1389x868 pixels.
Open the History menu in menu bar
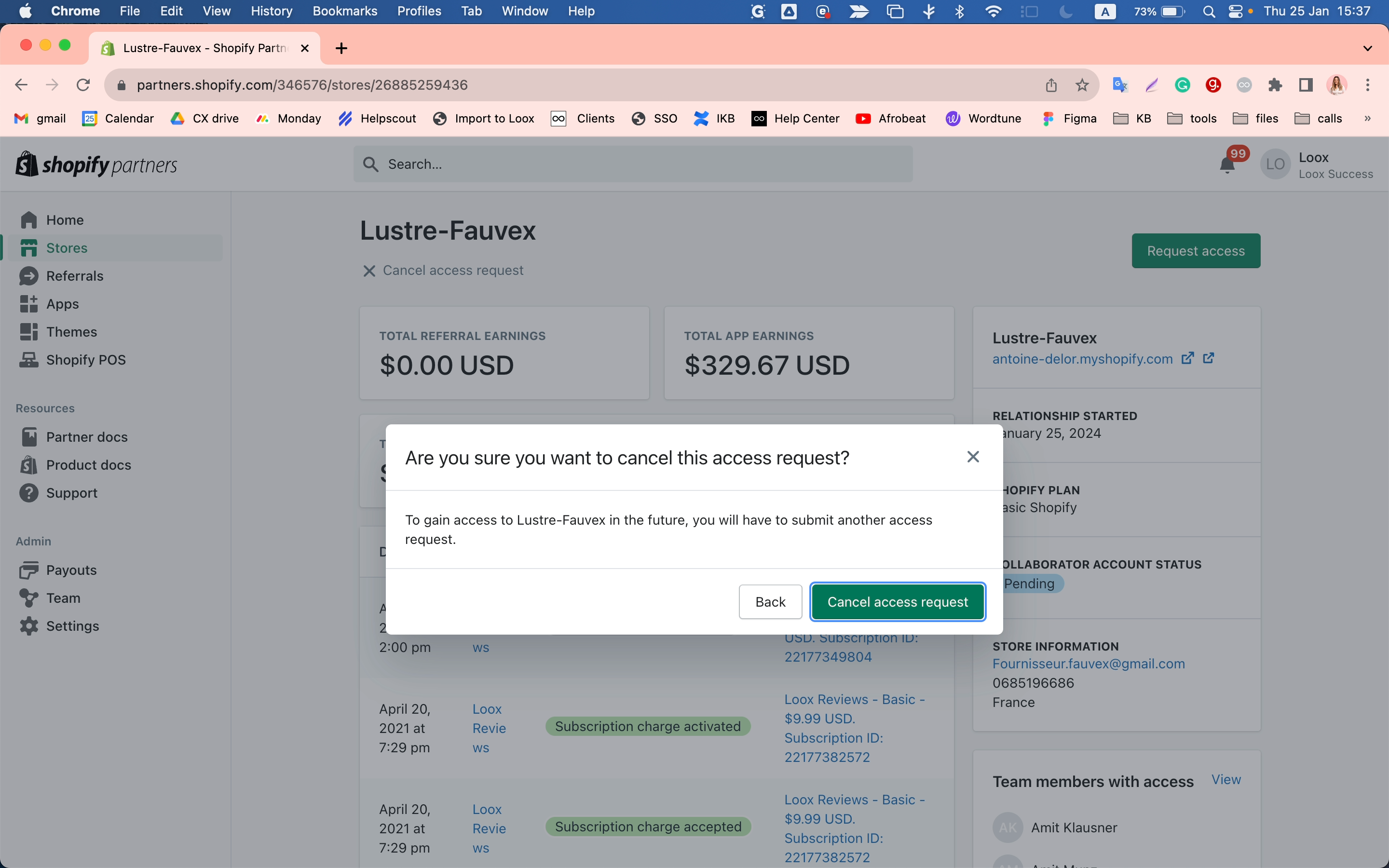(271, 11)
